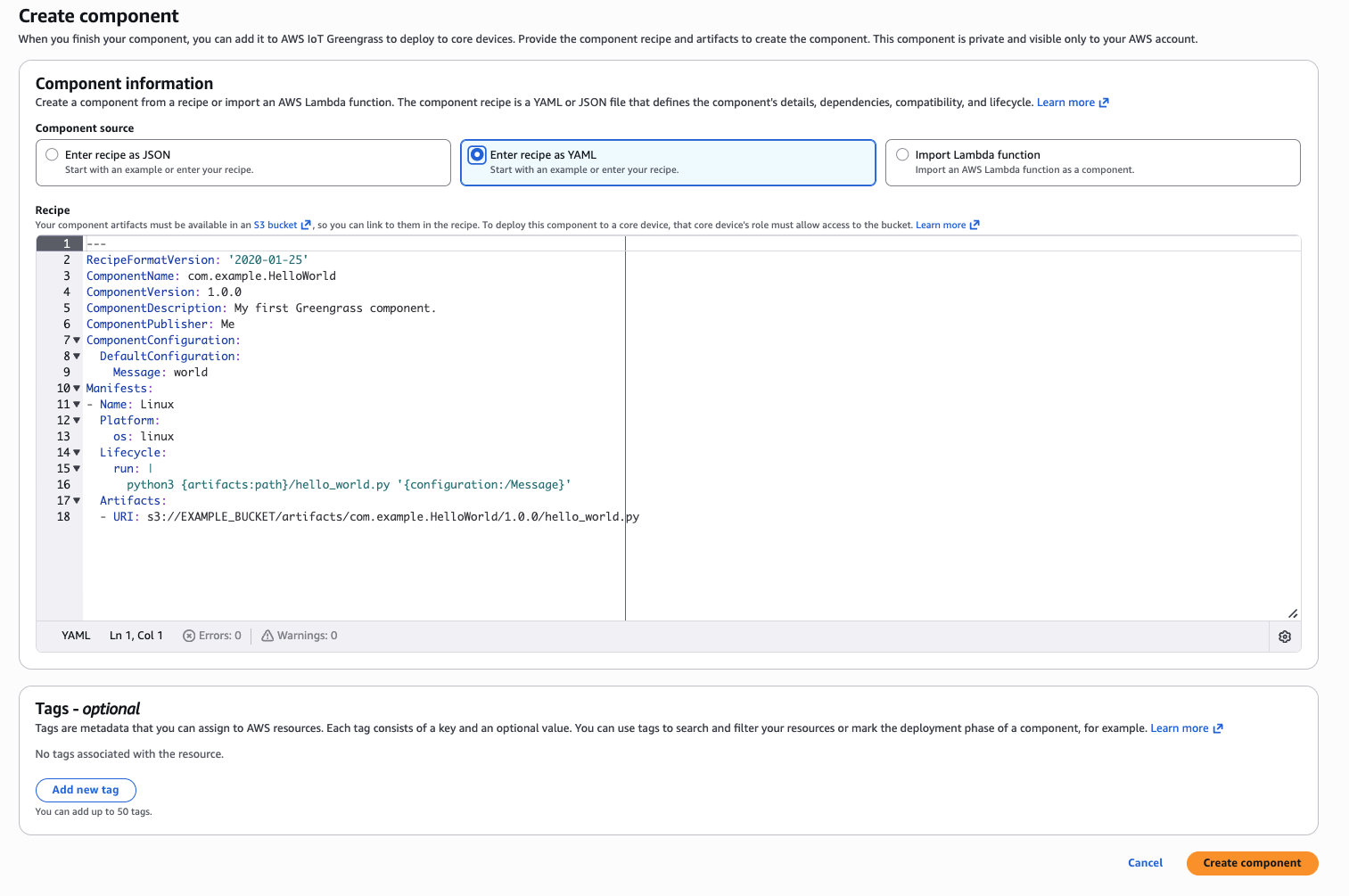This screenshot has width=1349, height=896.
Task: Click line number 1 in editor gutter
Action: coord(66,243)
